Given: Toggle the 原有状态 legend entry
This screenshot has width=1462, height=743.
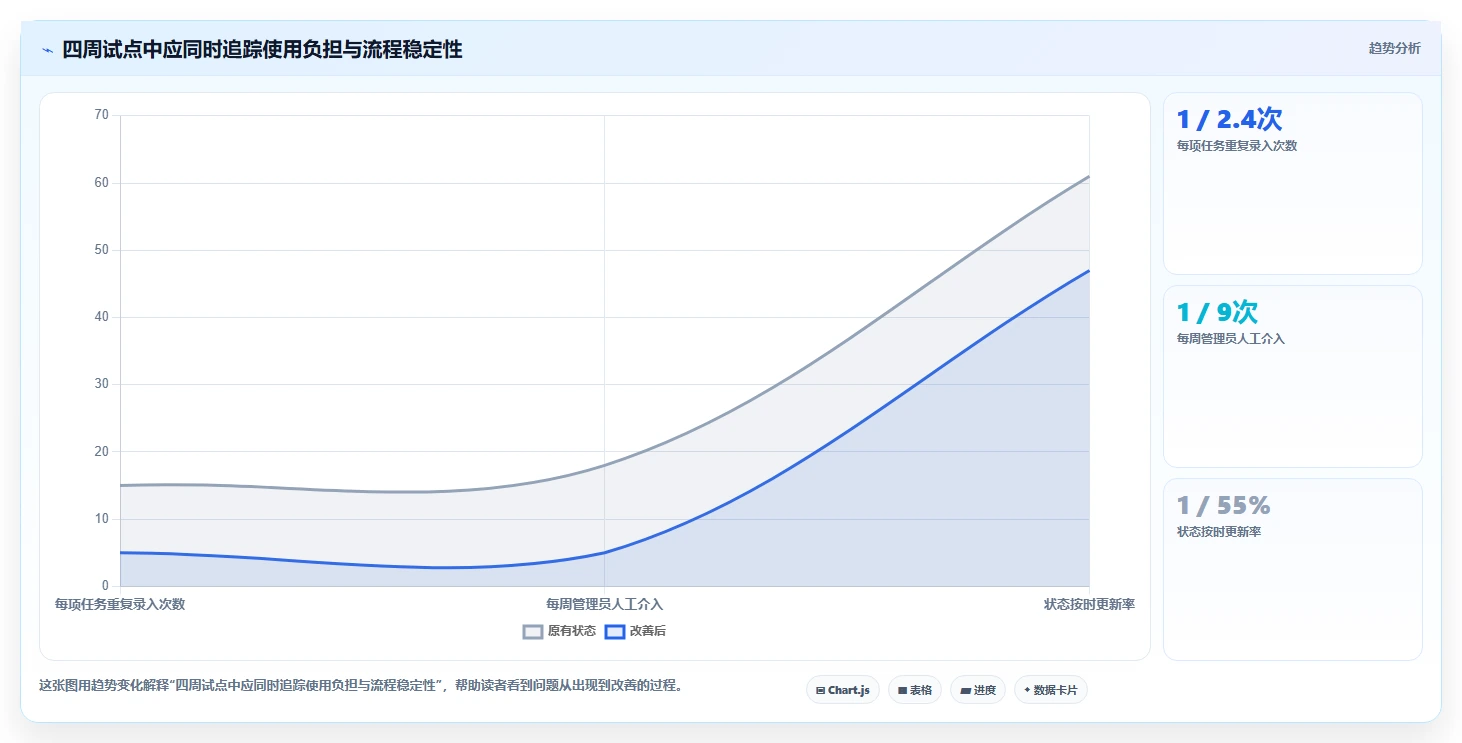Looking at the screenshot, I should click(559, 631).
